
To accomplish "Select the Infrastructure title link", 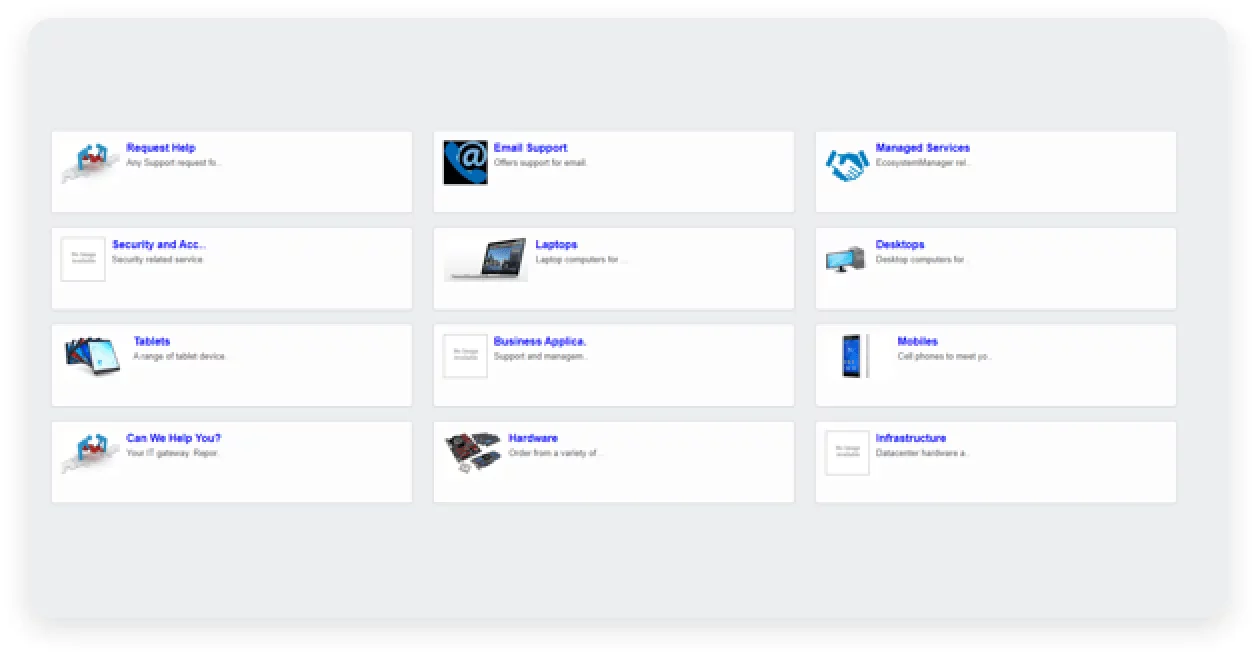I will coord(910,438).
